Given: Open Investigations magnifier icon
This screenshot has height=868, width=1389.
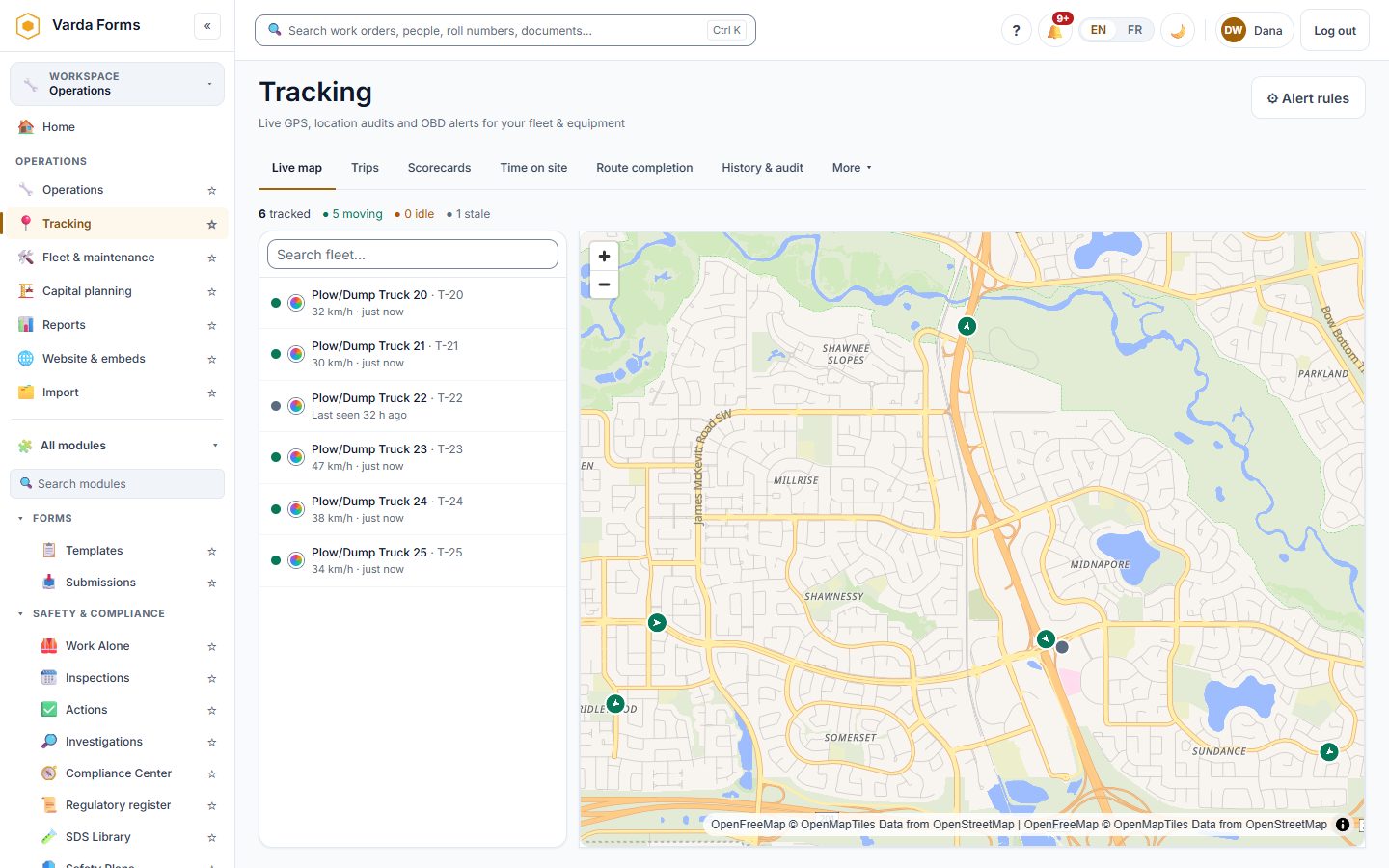Looking at the screenshot, I should tap(49, 742).
